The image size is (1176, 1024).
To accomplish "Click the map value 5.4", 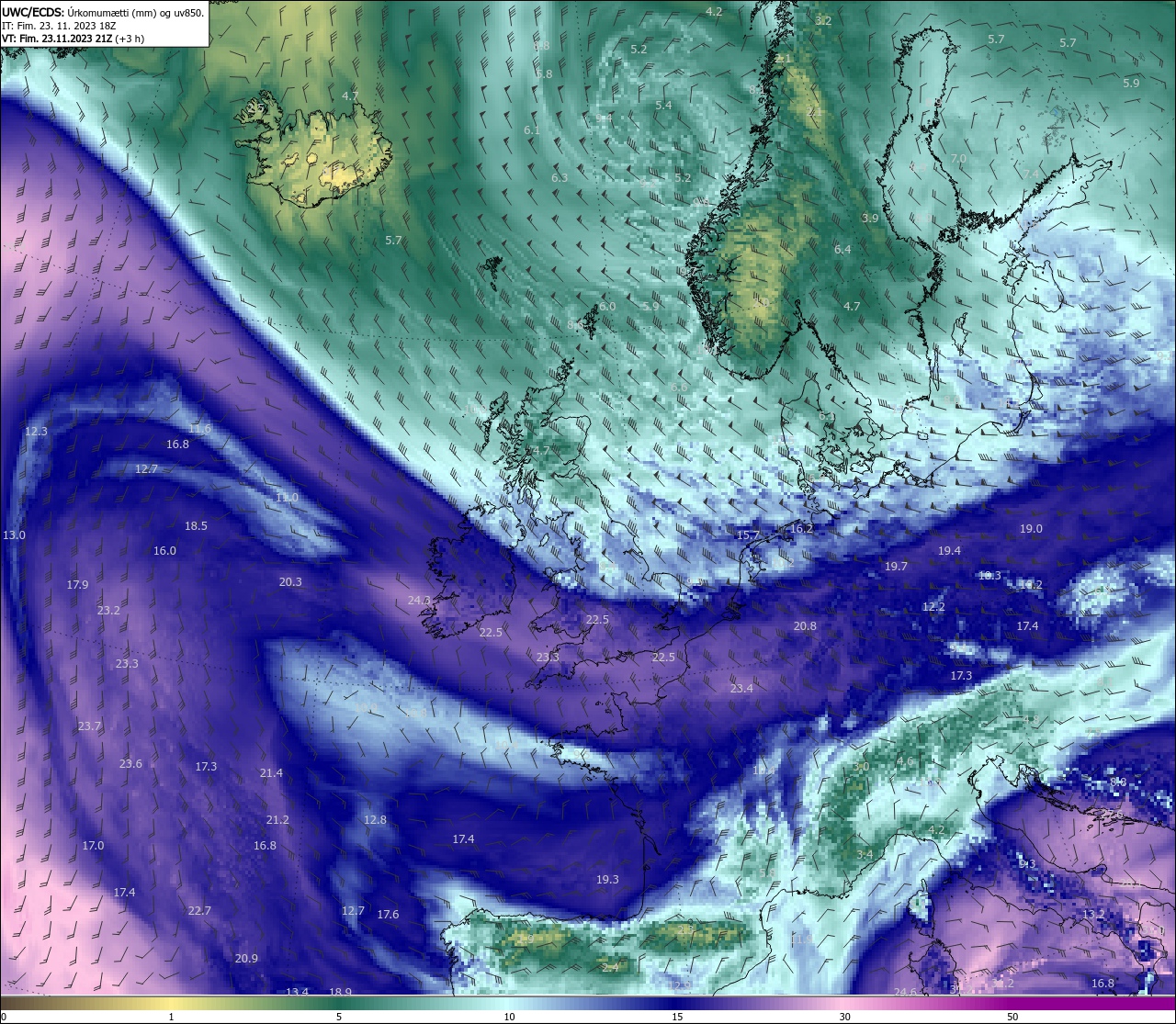I will (x=663, y=106).
